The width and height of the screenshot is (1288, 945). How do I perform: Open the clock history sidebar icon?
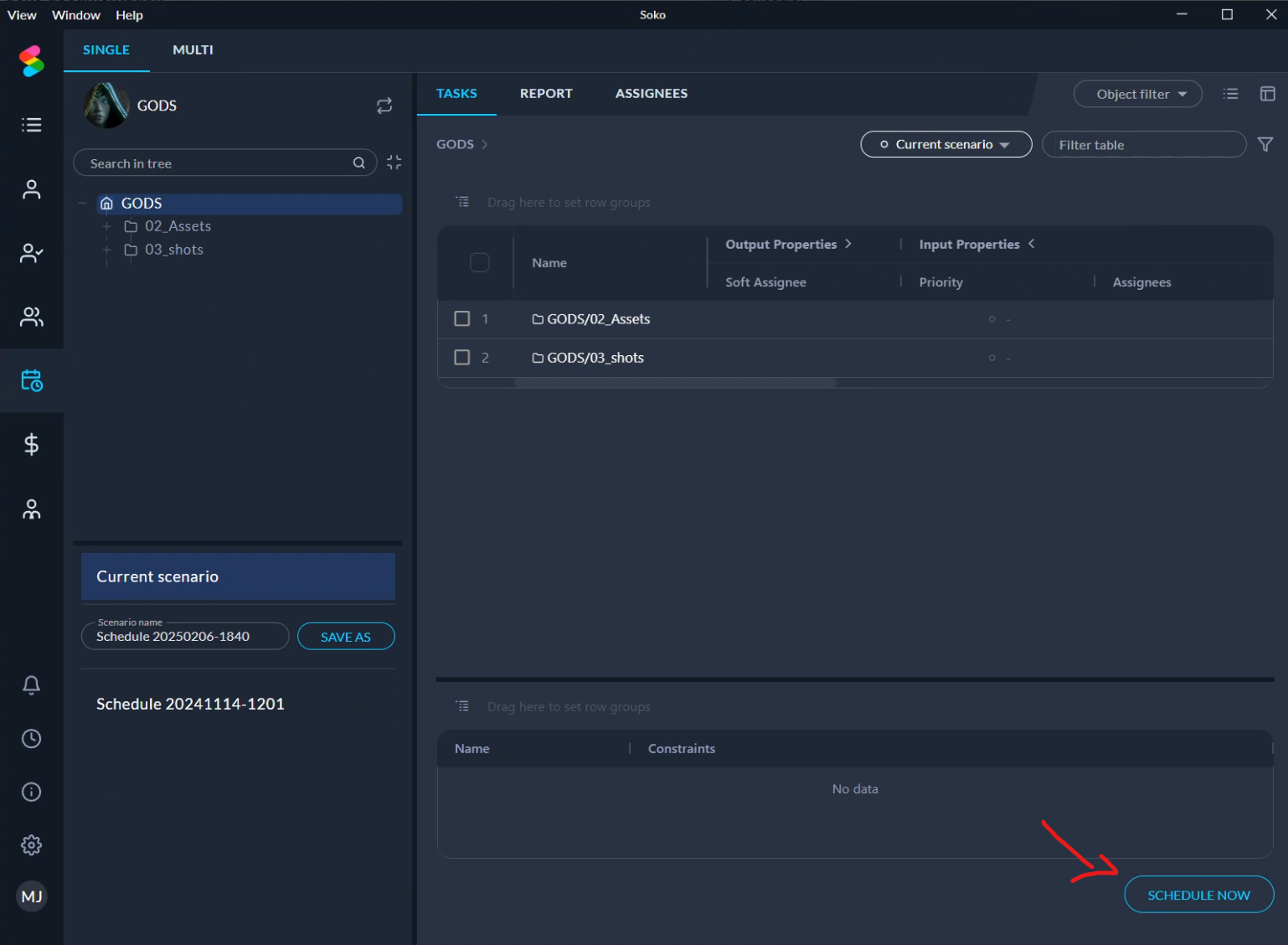point(32,738)
